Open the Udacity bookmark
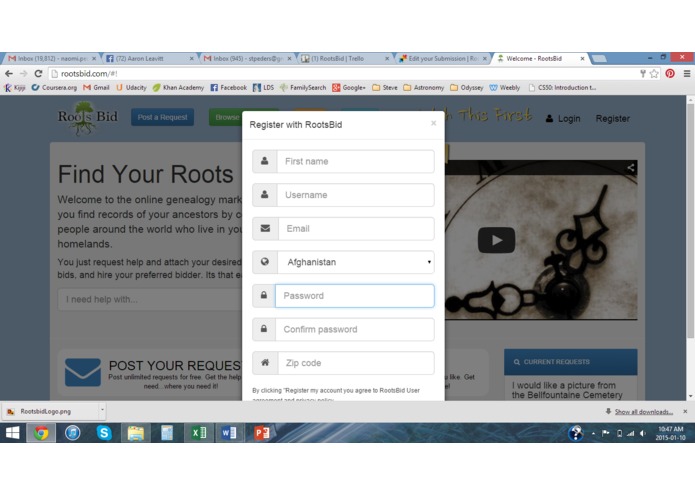 click(x=131, y=88)
